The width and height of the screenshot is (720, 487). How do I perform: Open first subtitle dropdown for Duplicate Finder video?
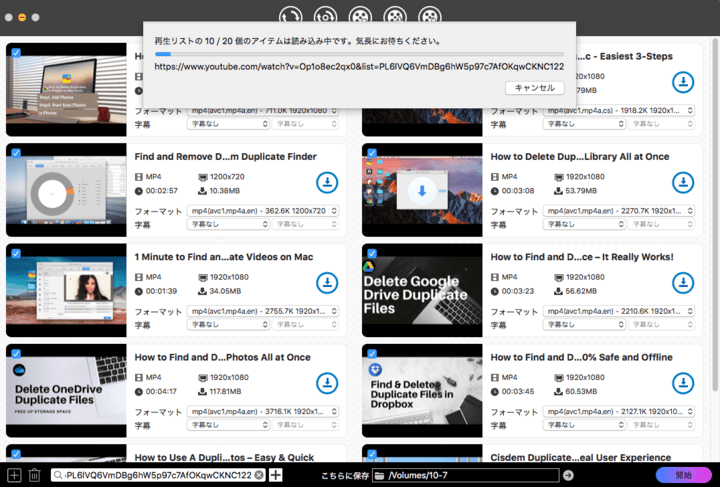(x=228, y=224)
